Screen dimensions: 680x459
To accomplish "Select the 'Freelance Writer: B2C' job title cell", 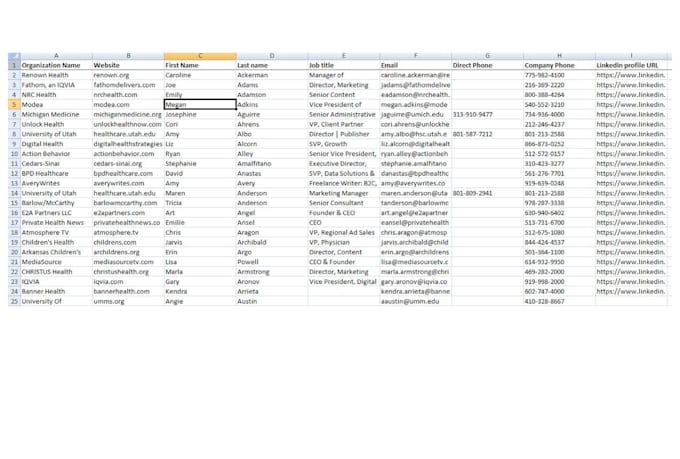I will [x=344, y=183].
